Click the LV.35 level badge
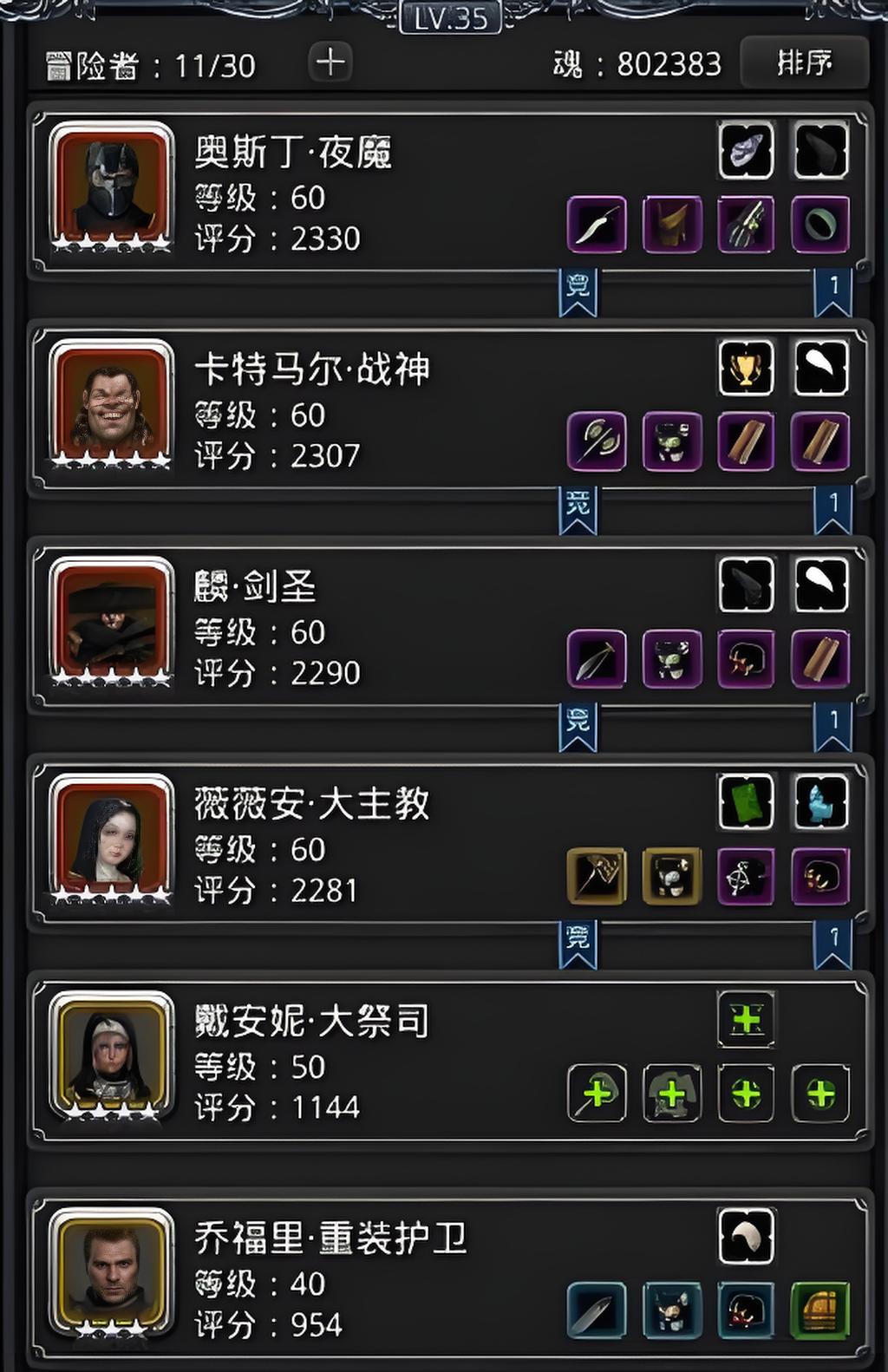Viewport: 888px width, 1372px height. point(451,17)
